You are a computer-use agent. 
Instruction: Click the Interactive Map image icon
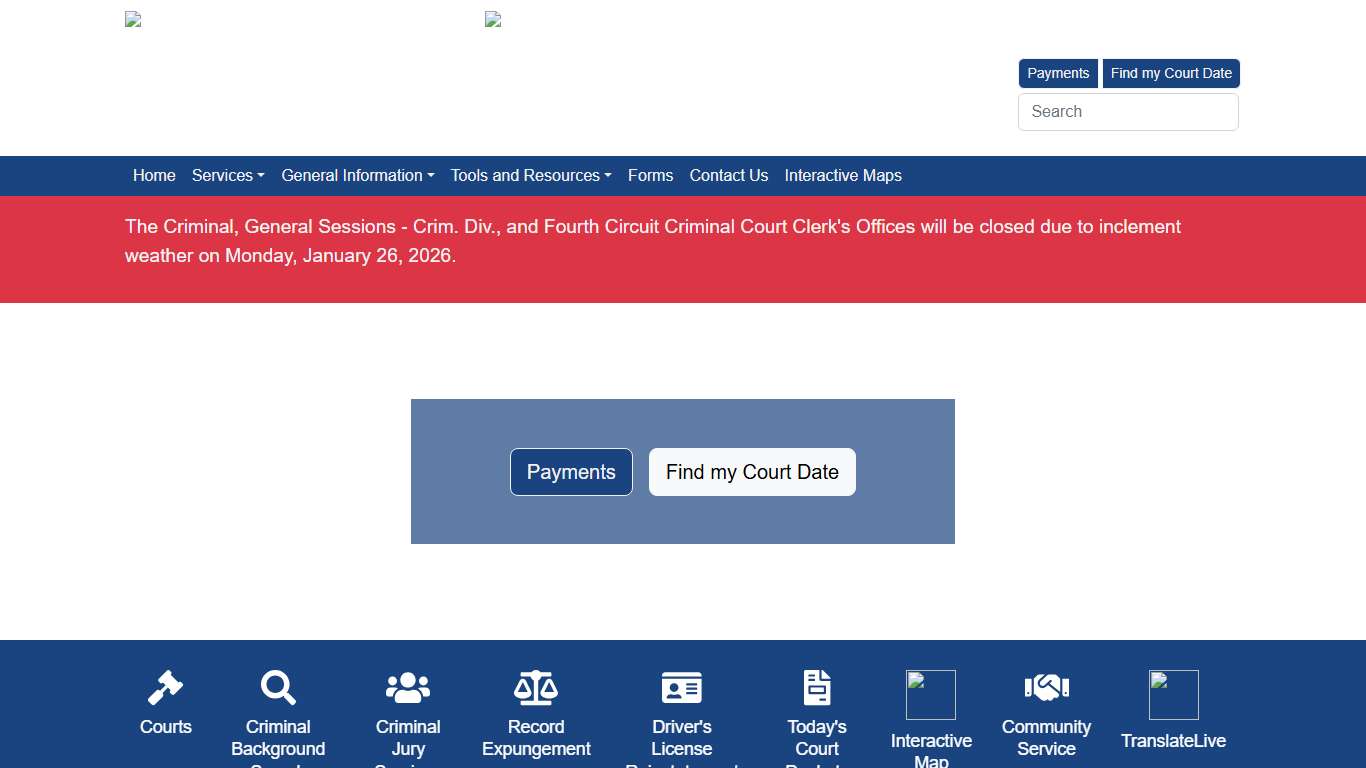(x=931, y=695)
